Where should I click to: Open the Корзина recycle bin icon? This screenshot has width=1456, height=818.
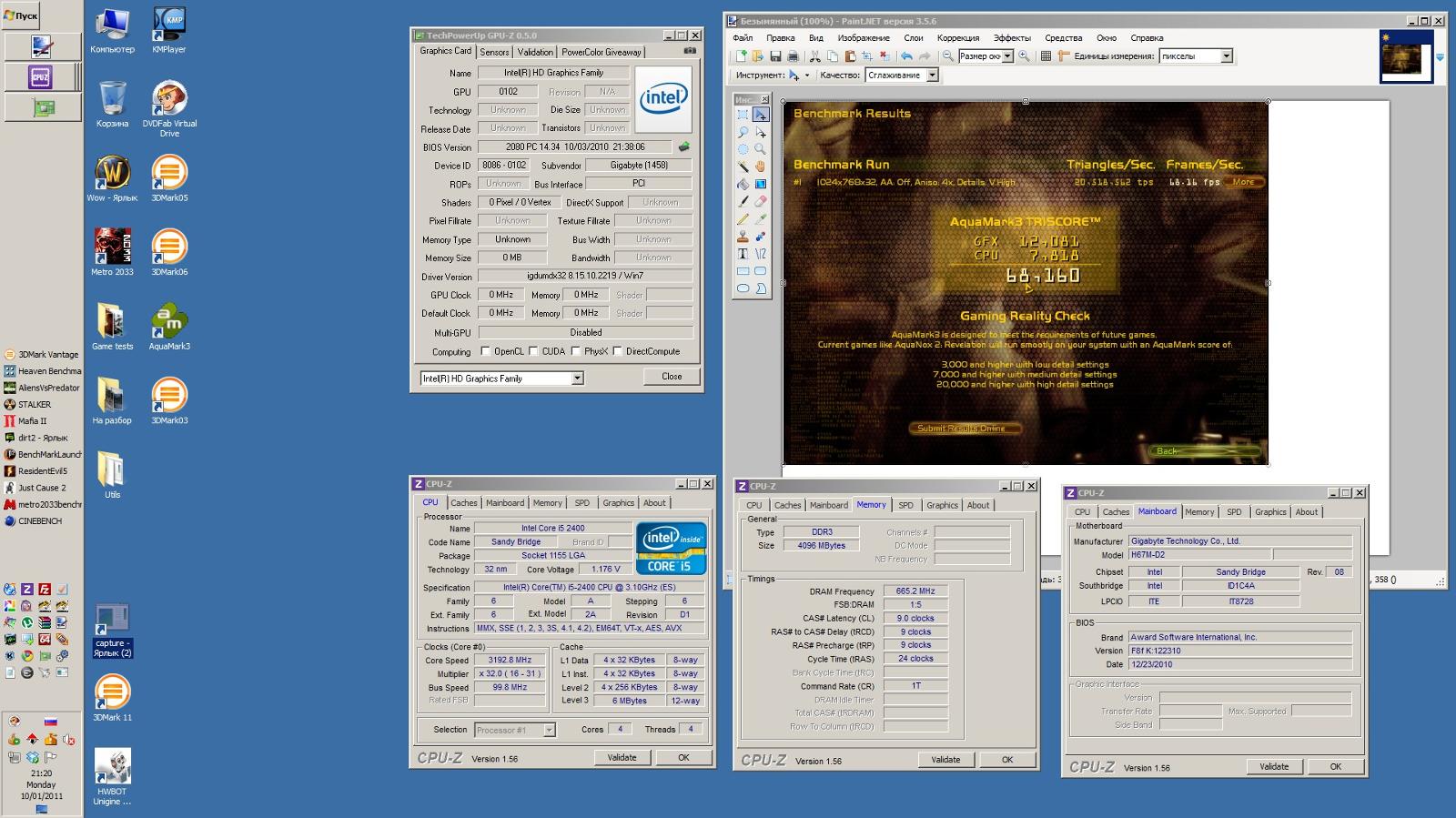pos(112,104)
